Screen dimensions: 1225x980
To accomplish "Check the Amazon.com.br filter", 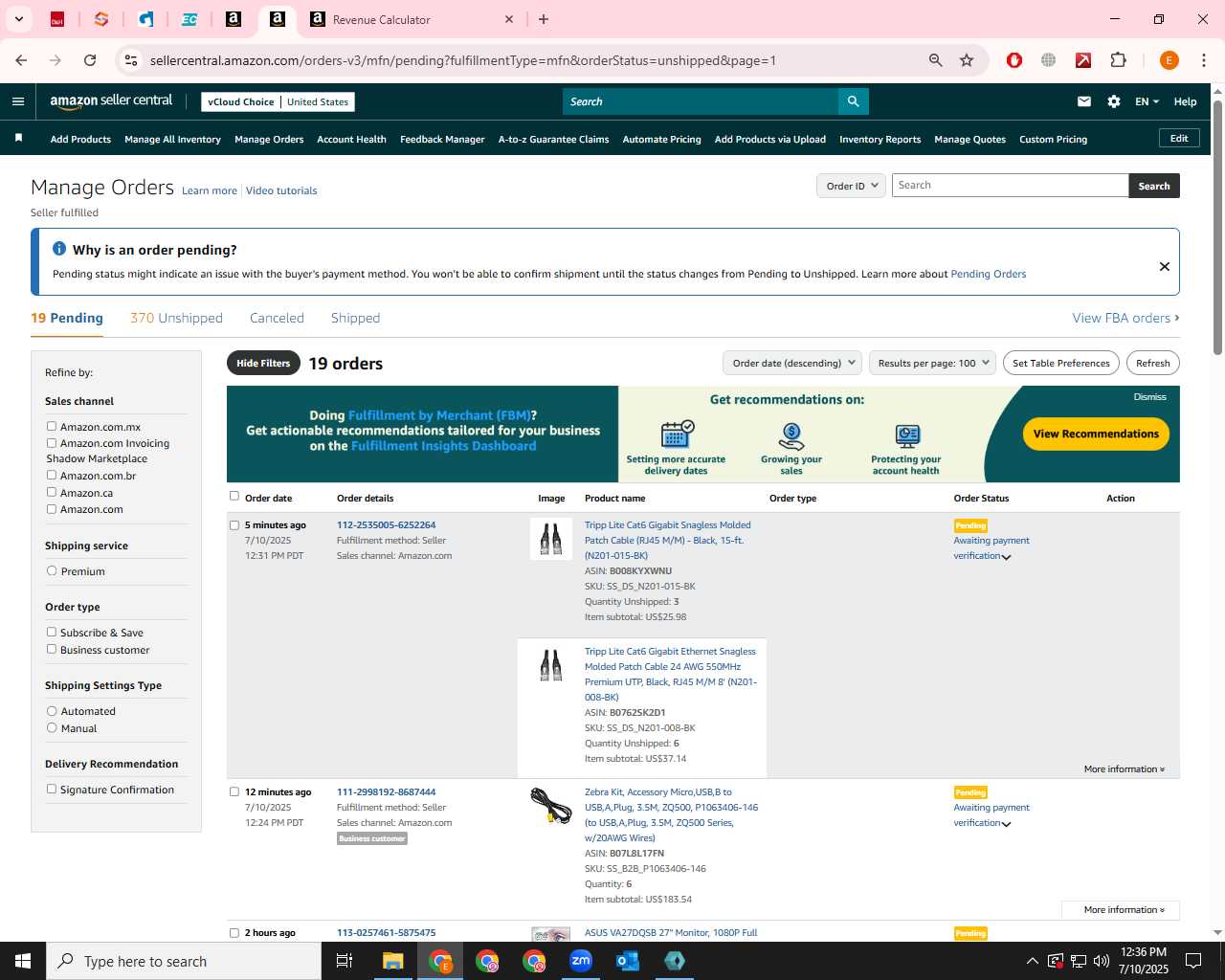I will pos(52,475).
